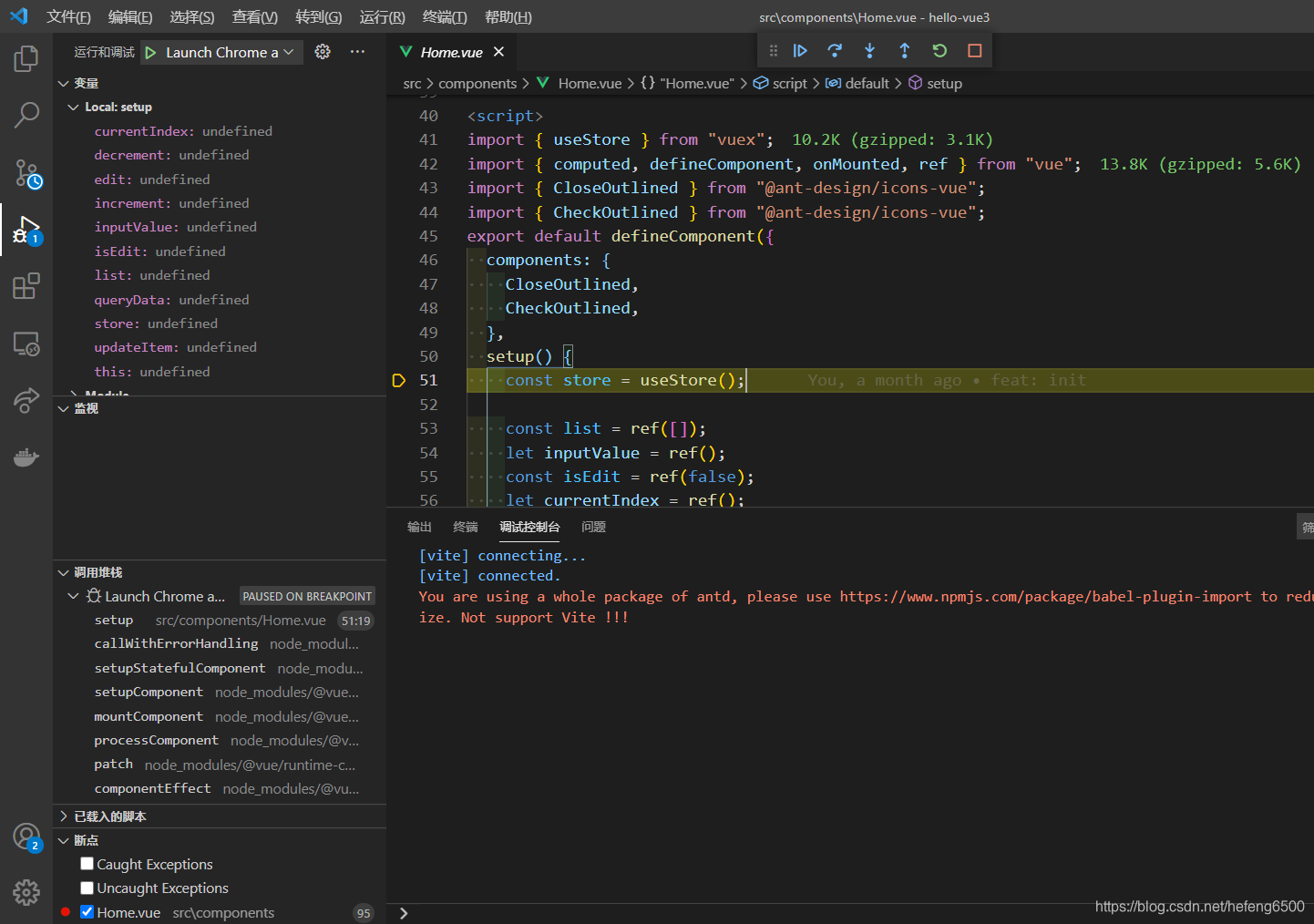Enable Uncaught Exceptions breakpoint
Image resolution: width=1314 pixels, height=924 pixels.
(x=87, y=888)
